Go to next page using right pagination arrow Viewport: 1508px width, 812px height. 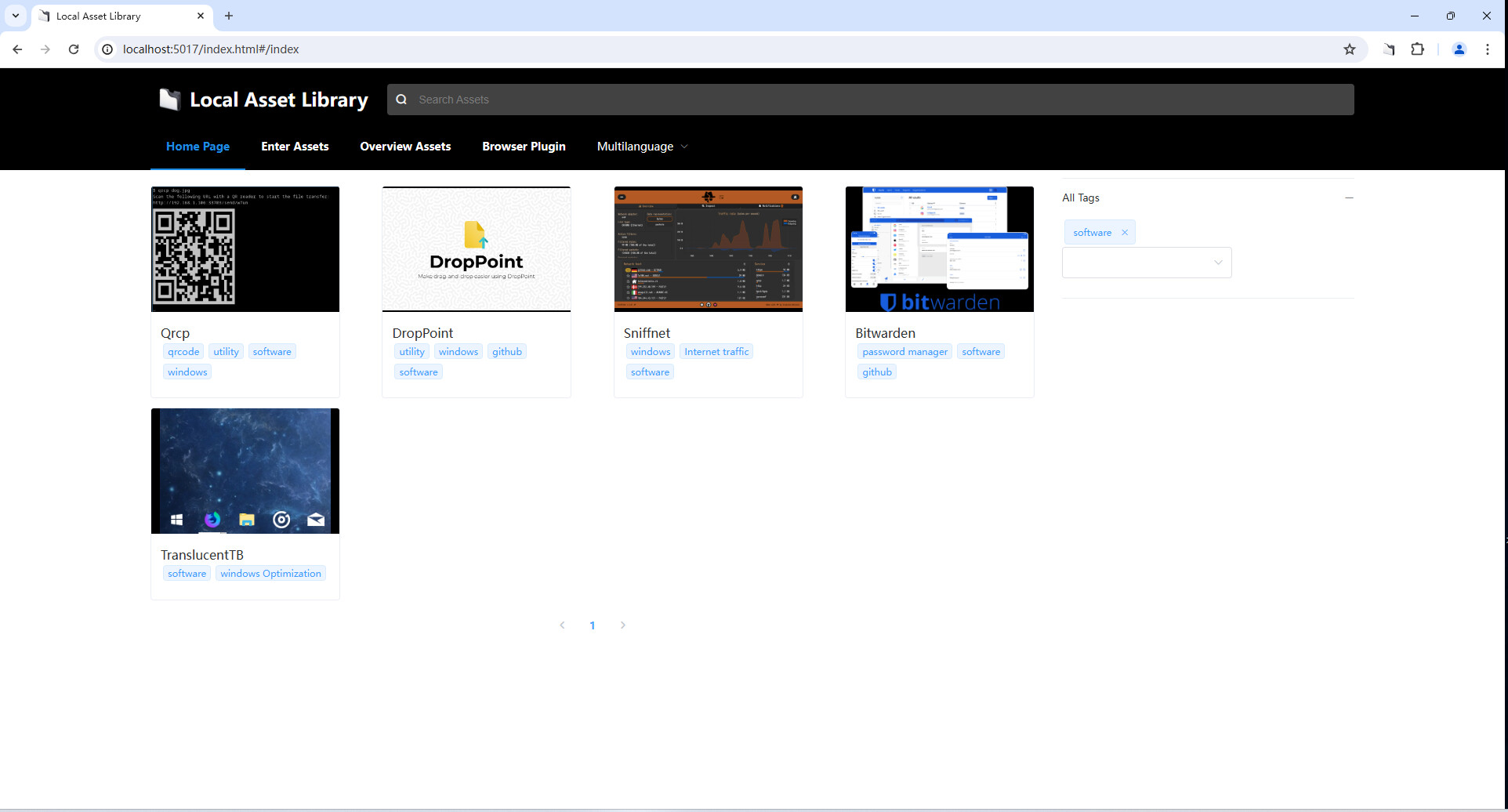pos(623,625)
